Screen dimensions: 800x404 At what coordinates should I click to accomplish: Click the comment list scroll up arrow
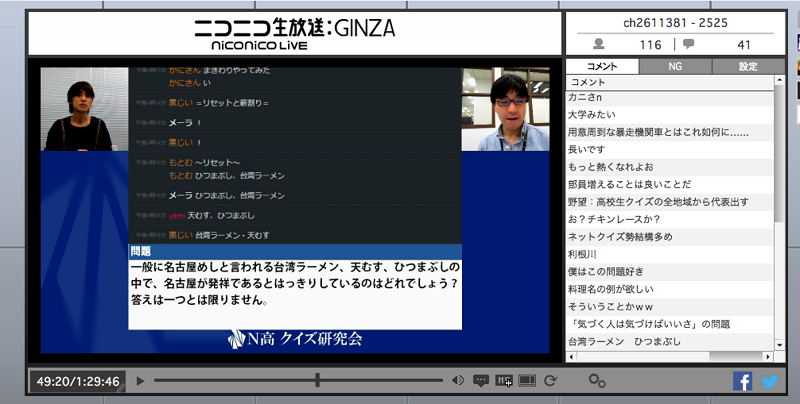click(x=780, y=80)
